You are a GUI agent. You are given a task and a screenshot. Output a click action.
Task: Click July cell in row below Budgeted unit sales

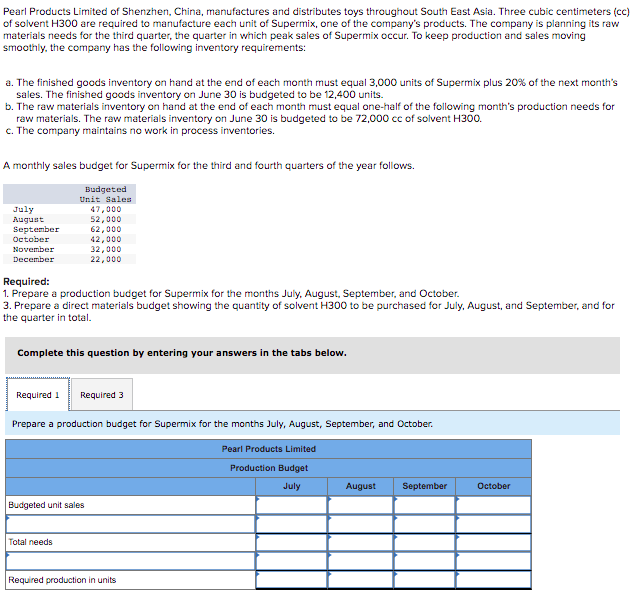(292, 524)
